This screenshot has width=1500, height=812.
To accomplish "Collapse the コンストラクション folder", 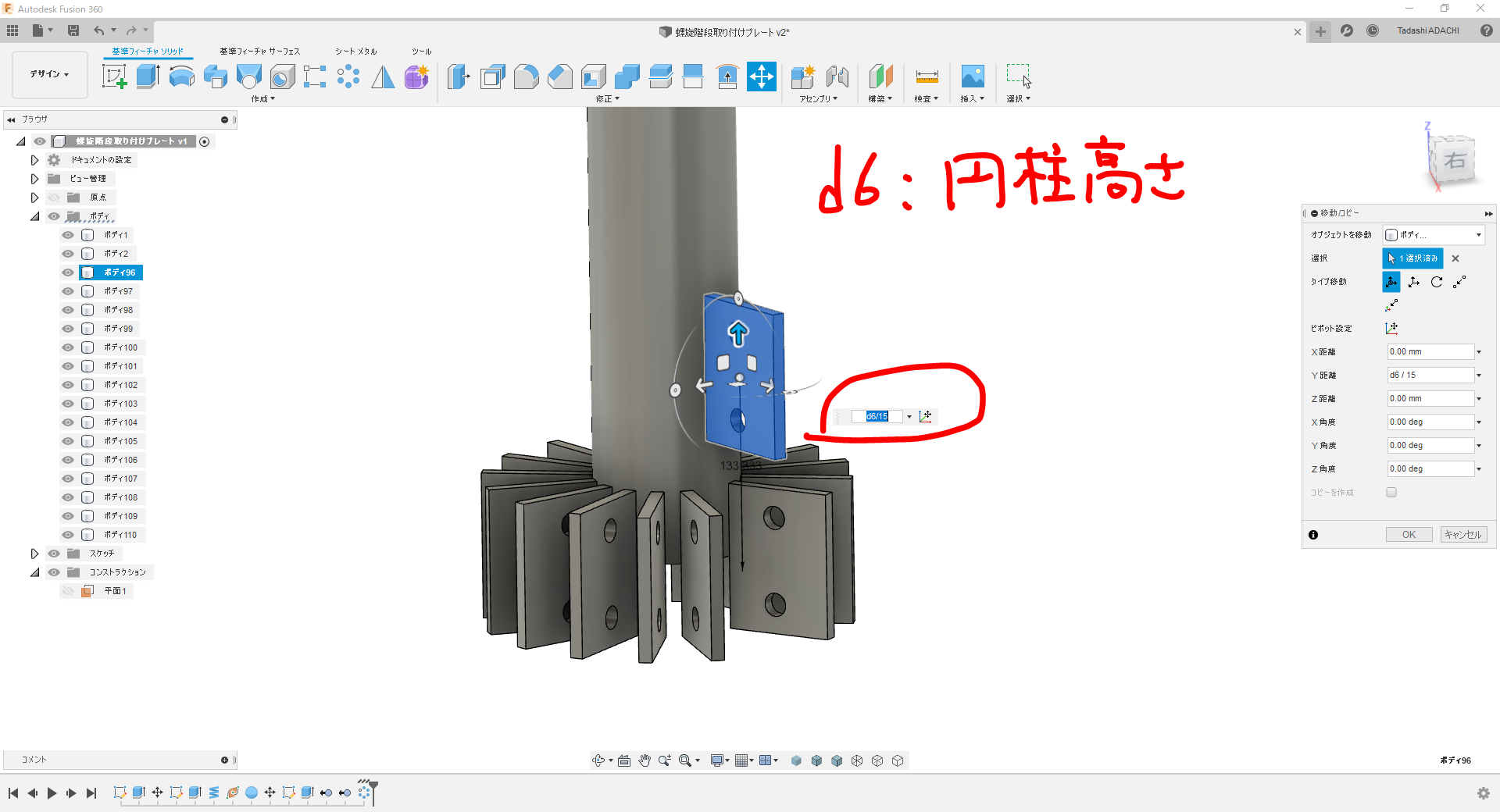I will point(34,572).
